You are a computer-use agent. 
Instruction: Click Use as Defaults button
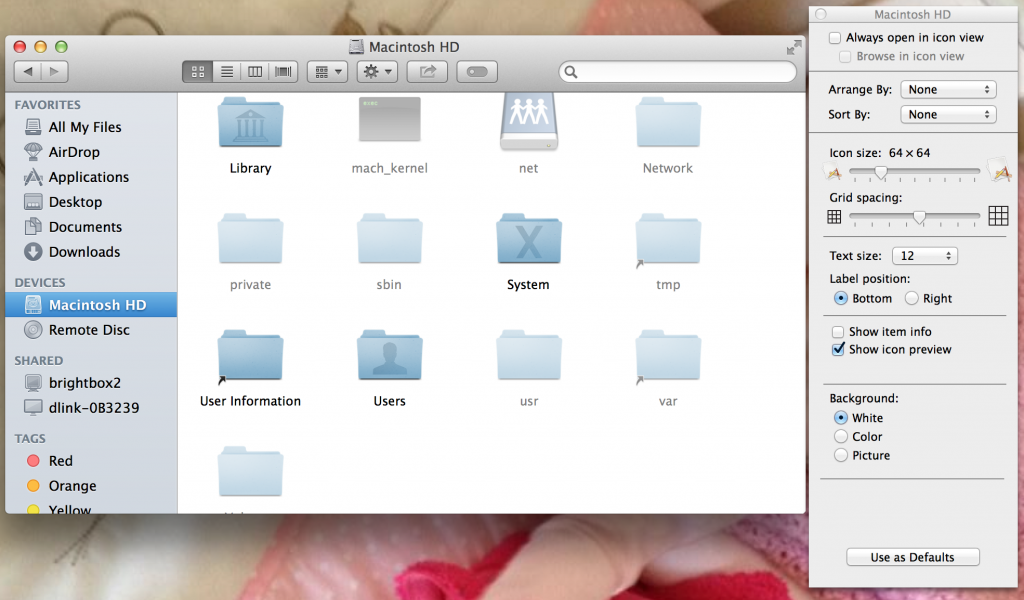pyautogui.click(x=912, y=557)
